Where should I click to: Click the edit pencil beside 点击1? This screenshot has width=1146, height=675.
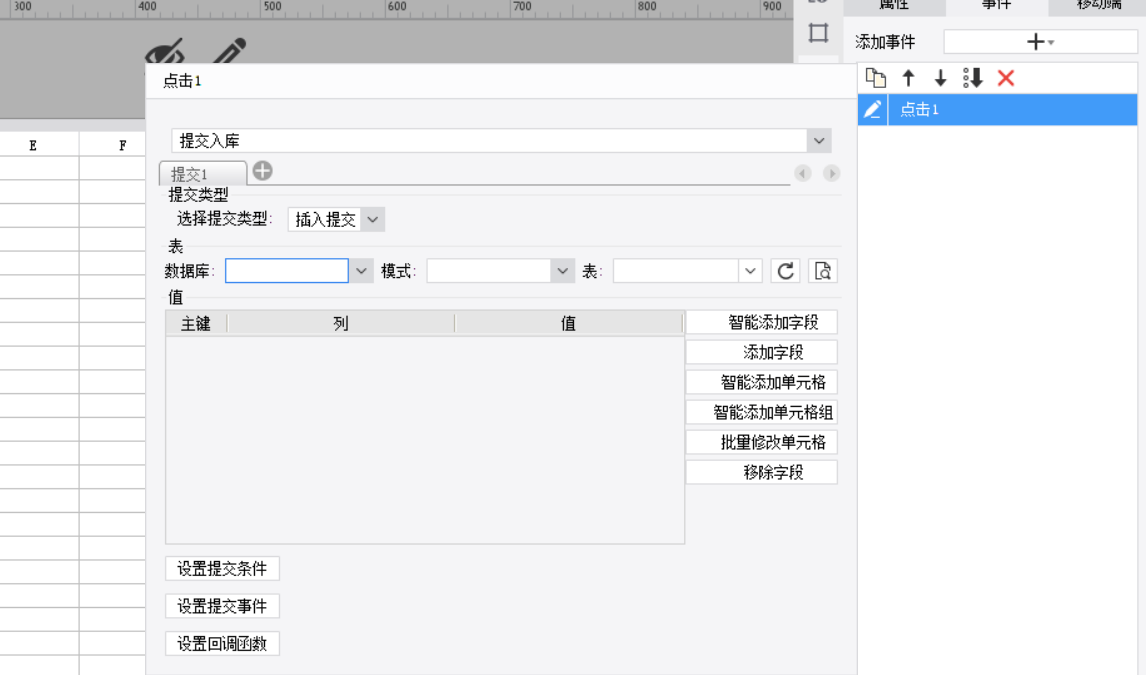873,110
